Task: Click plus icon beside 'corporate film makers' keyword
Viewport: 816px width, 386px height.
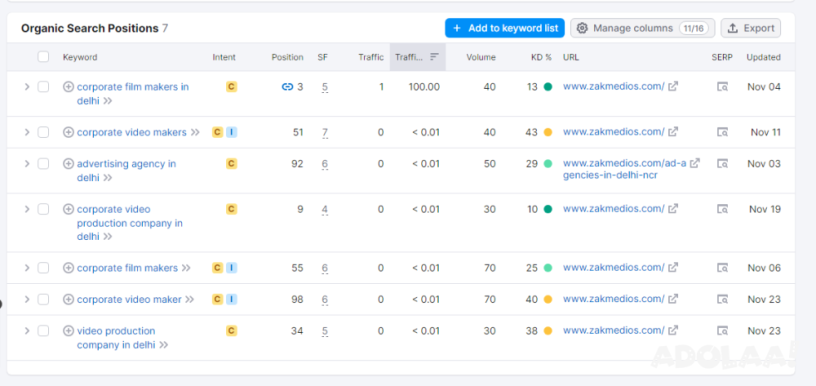Action: coord(68,268)
